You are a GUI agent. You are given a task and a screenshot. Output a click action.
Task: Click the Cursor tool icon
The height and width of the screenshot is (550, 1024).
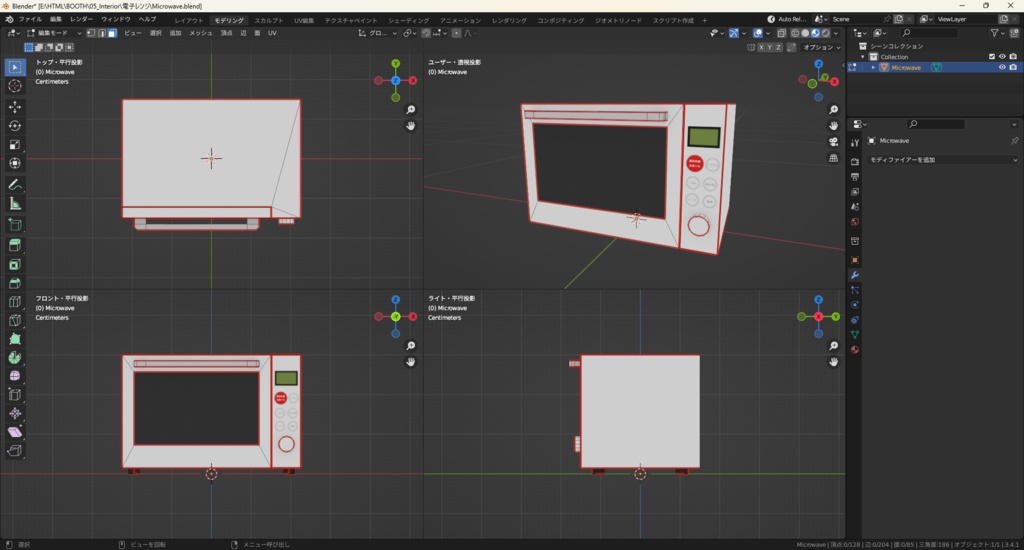tap(15, 86)
